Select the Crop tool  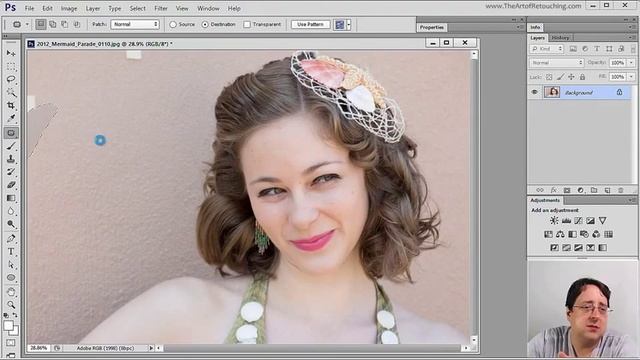pos(11,105)
